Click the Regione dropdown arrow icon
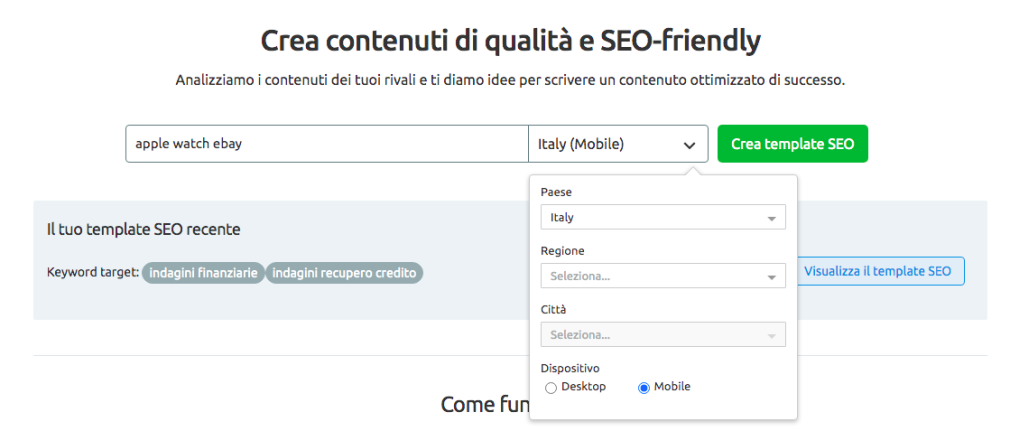Viewport: 1010px width, 431px height. 772,277
